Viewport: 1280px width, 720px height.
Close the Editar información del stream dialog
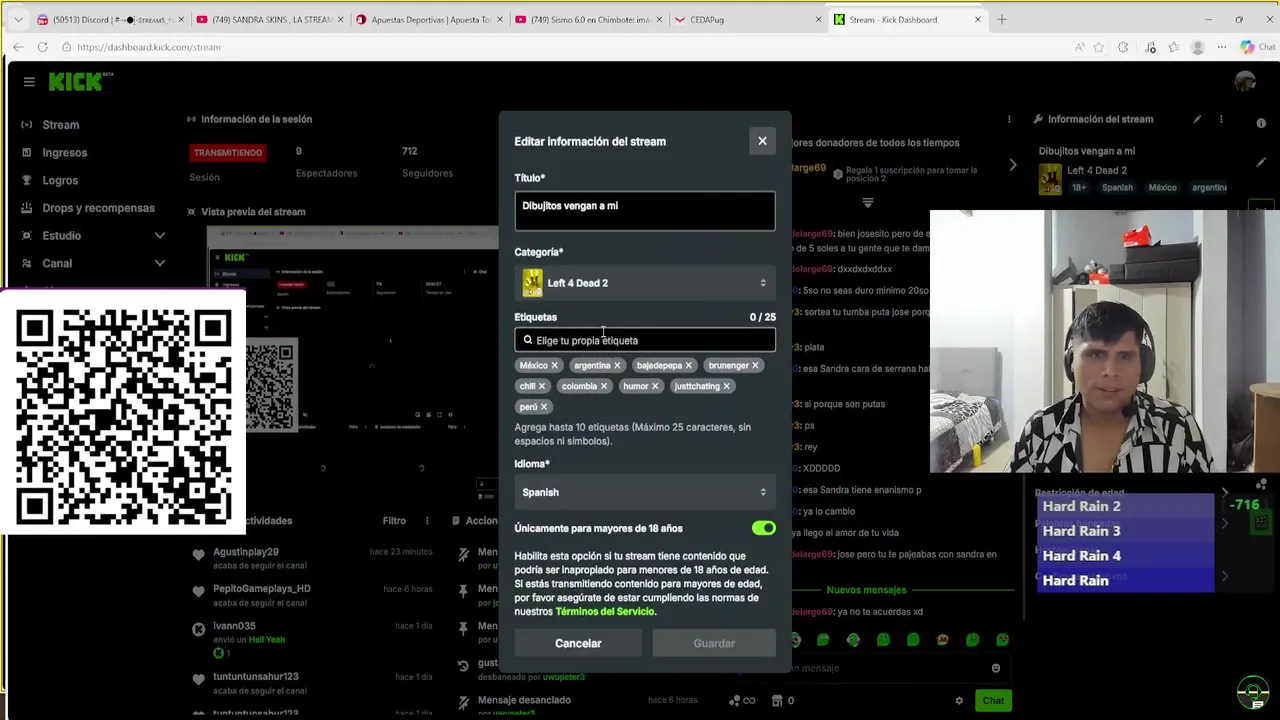click(762, 141)
